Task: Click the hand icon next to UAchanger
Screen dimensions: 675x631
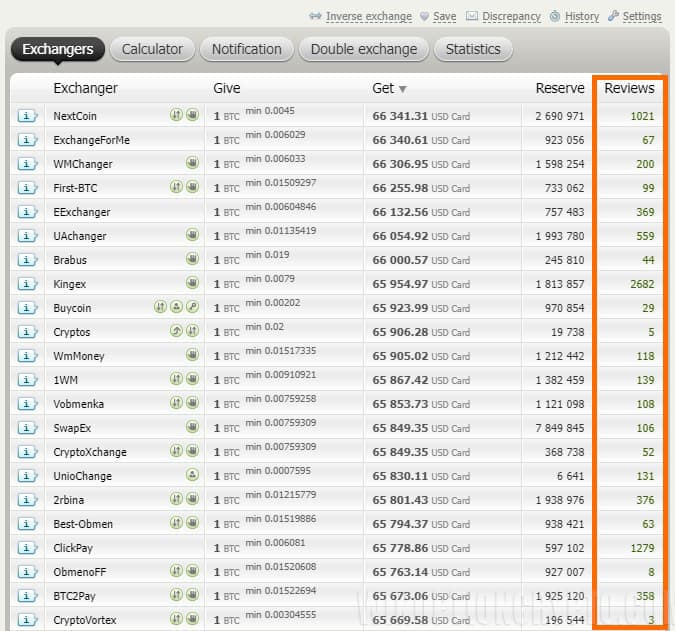Action: pyautogui.click(x=192, y=236)
